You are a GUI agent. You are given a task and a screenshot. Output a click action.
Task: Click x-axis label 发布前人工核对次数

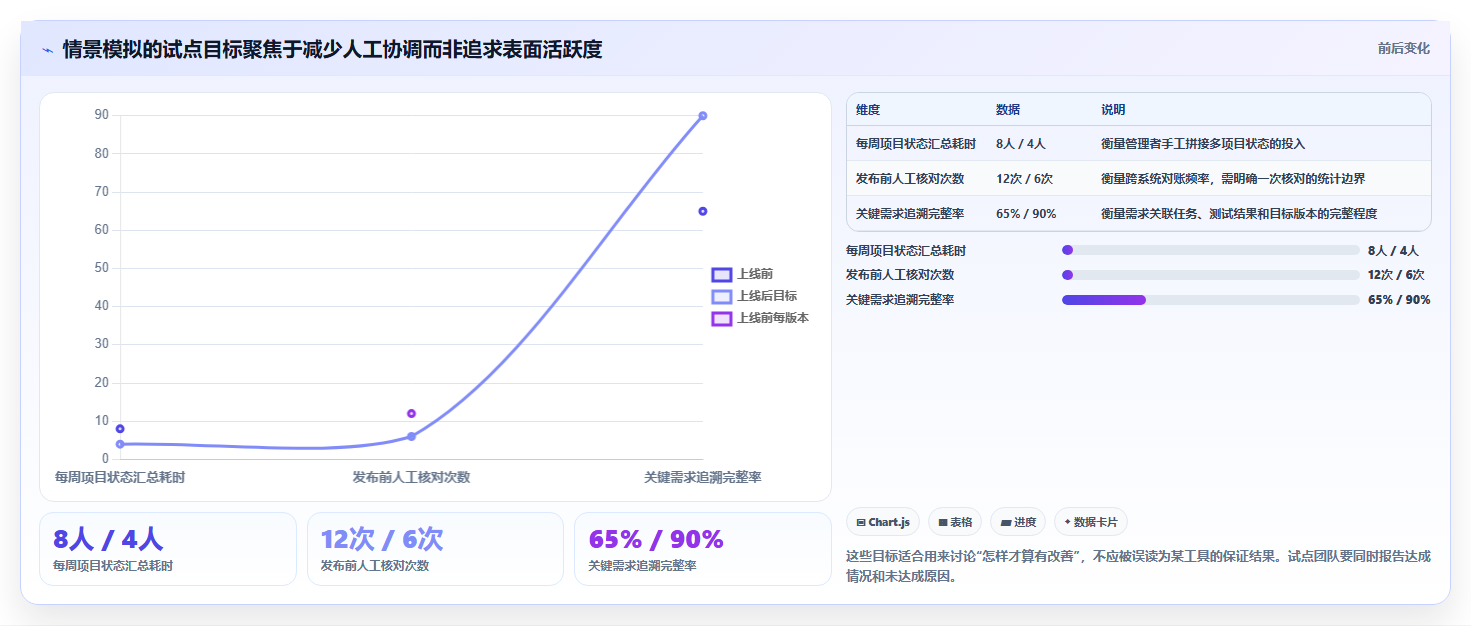tap(411, 478)
